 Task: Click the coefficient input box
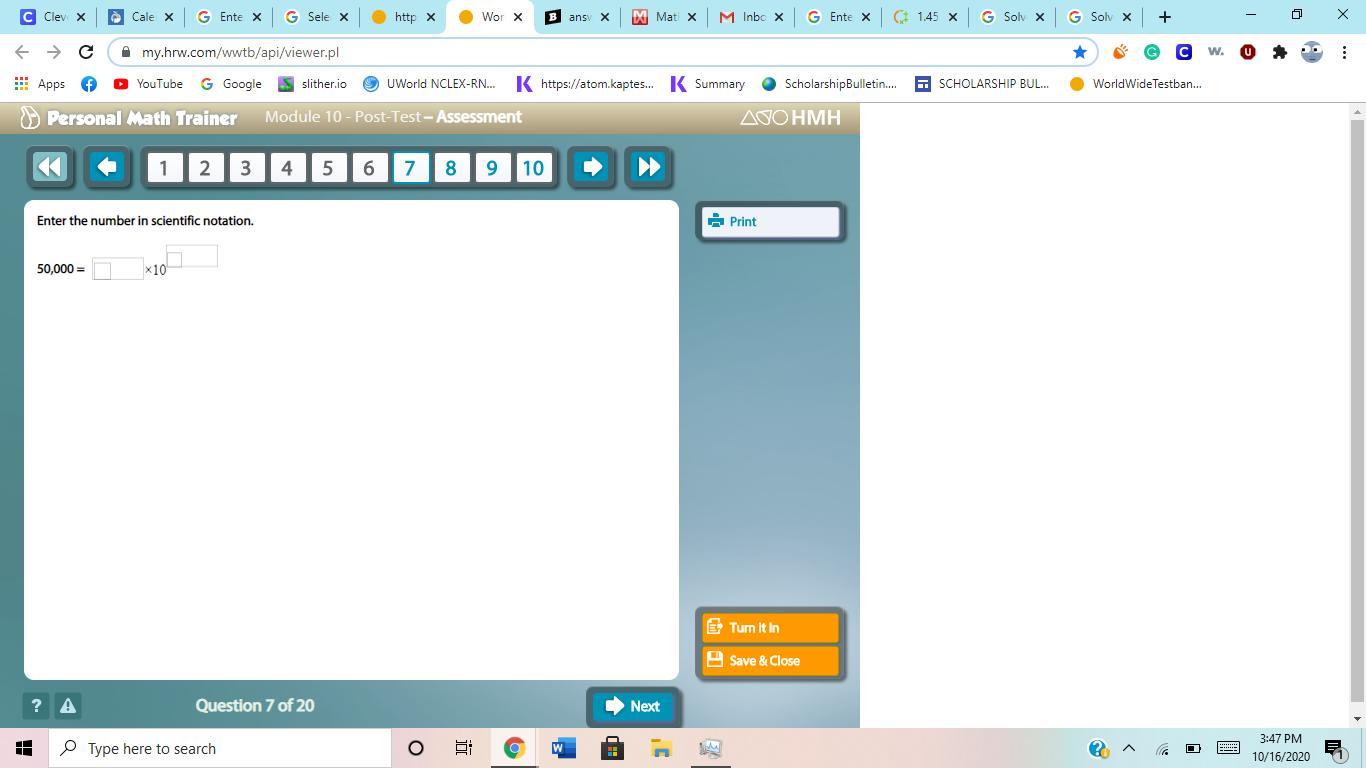117,269
